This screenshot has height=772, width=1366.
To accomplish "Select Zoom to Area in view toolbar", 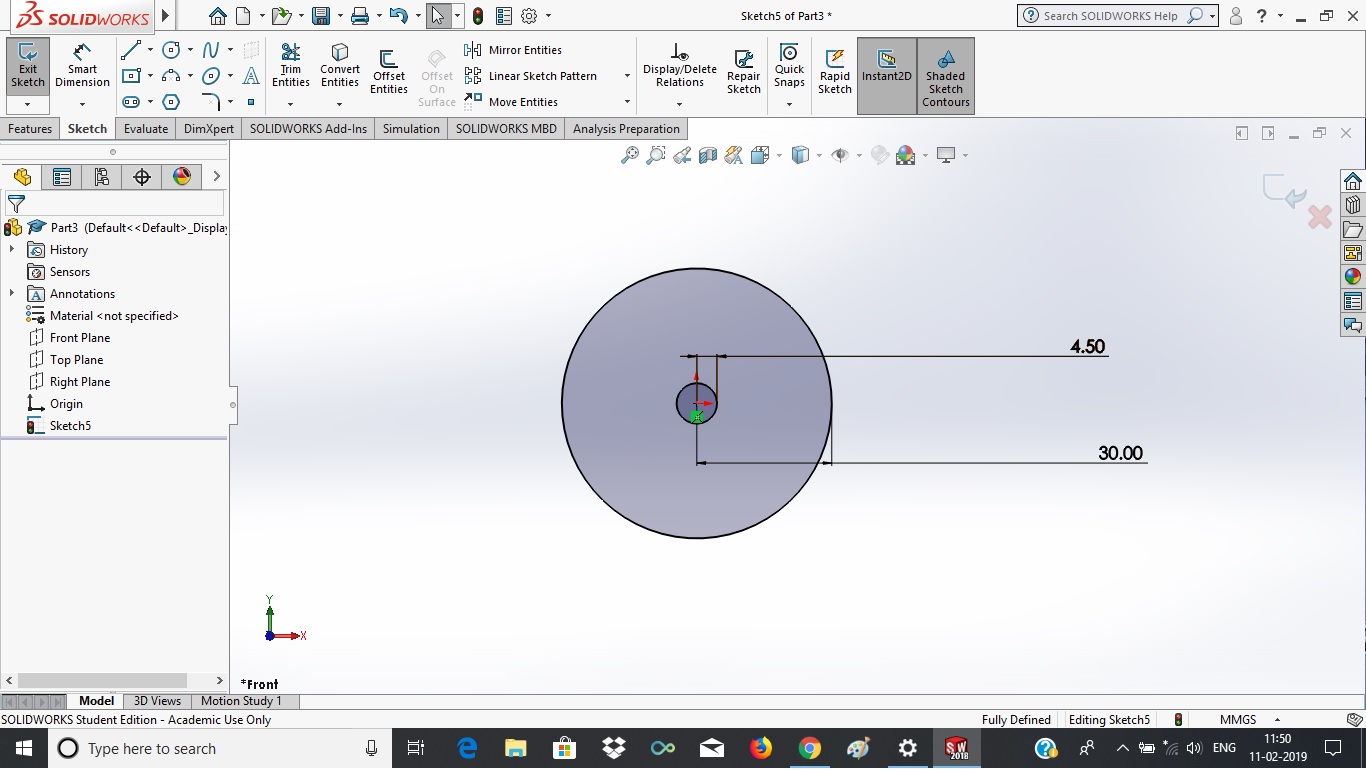I will [656, 155].
